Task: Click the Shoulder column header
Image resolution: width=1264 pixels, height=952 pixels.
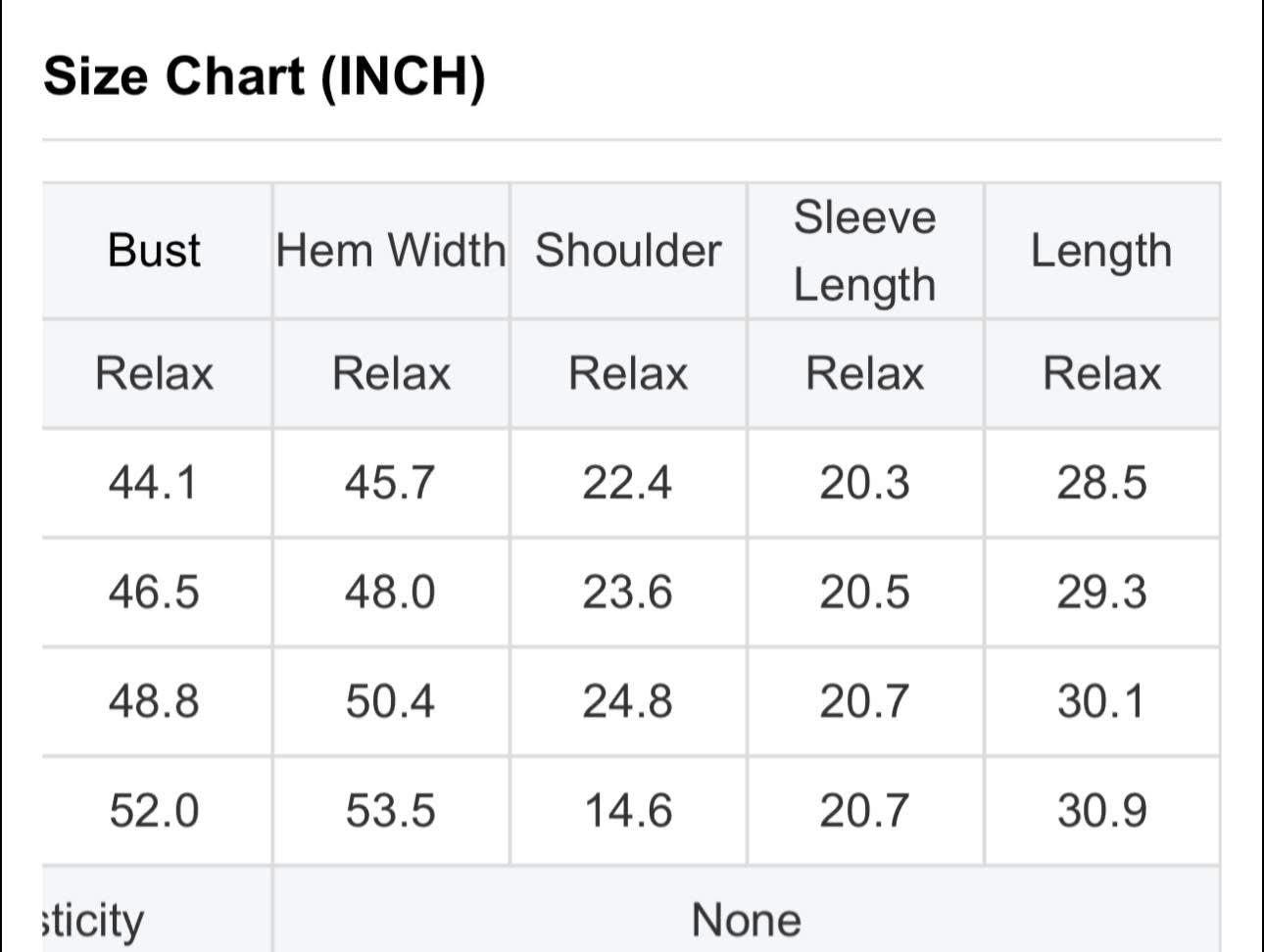Action: point(628,250)
